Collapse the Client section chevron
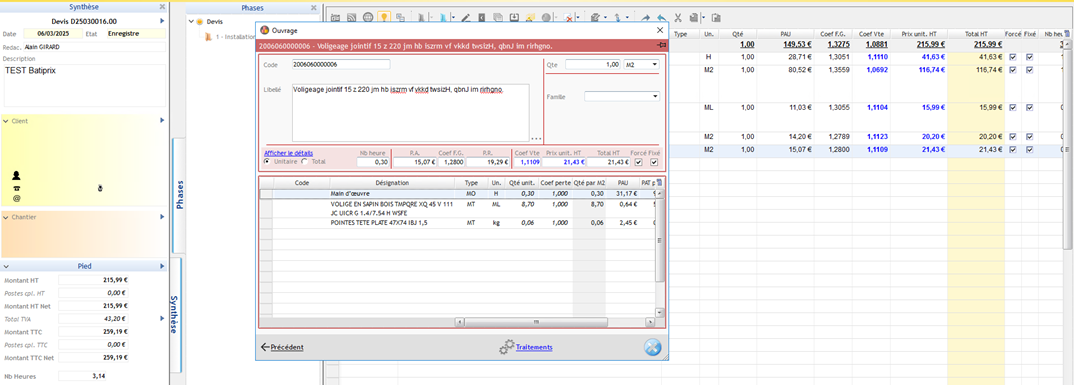Viewport: 1074px width, 385px height. 6,121
